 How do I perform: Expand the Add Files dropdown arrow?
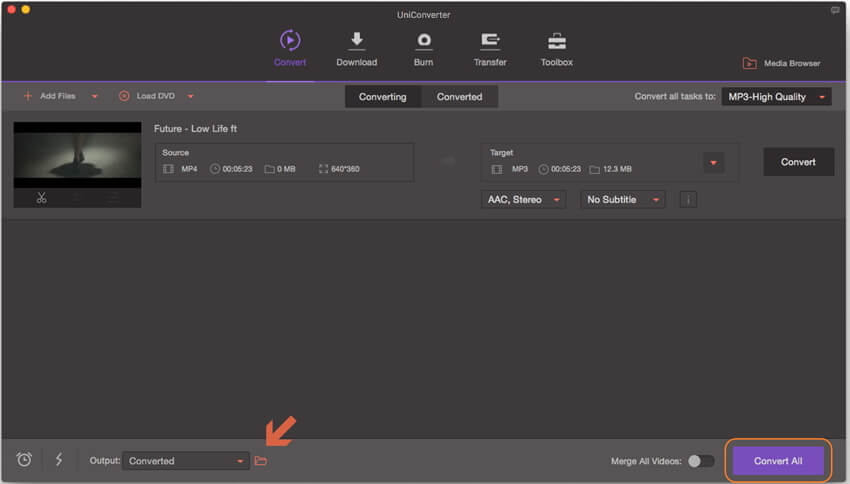coord(95,96)
